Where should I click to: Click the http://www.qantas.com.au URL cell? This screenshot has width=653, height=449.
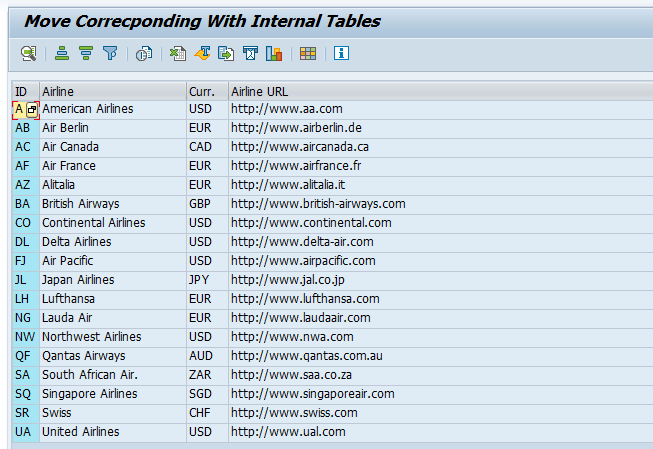(x=307, y=356)
